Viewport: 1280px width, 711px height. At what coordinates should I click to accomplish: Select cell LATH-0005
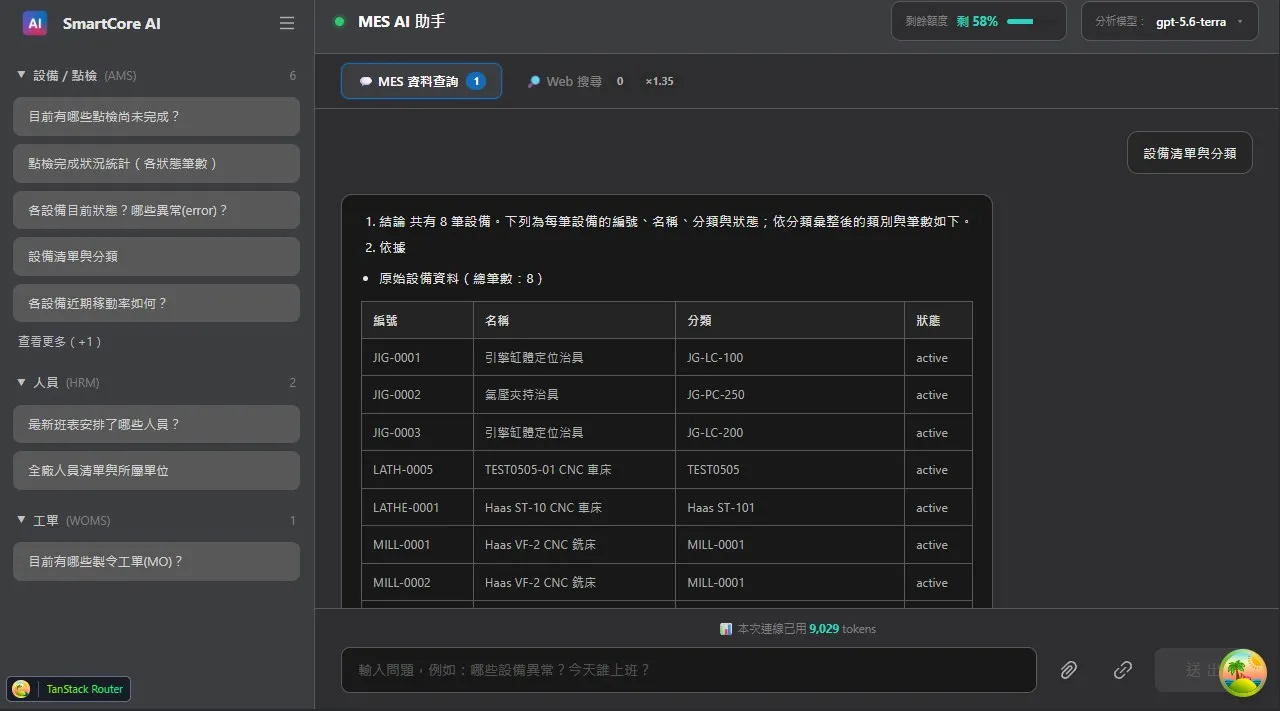[x=417, y=470]
